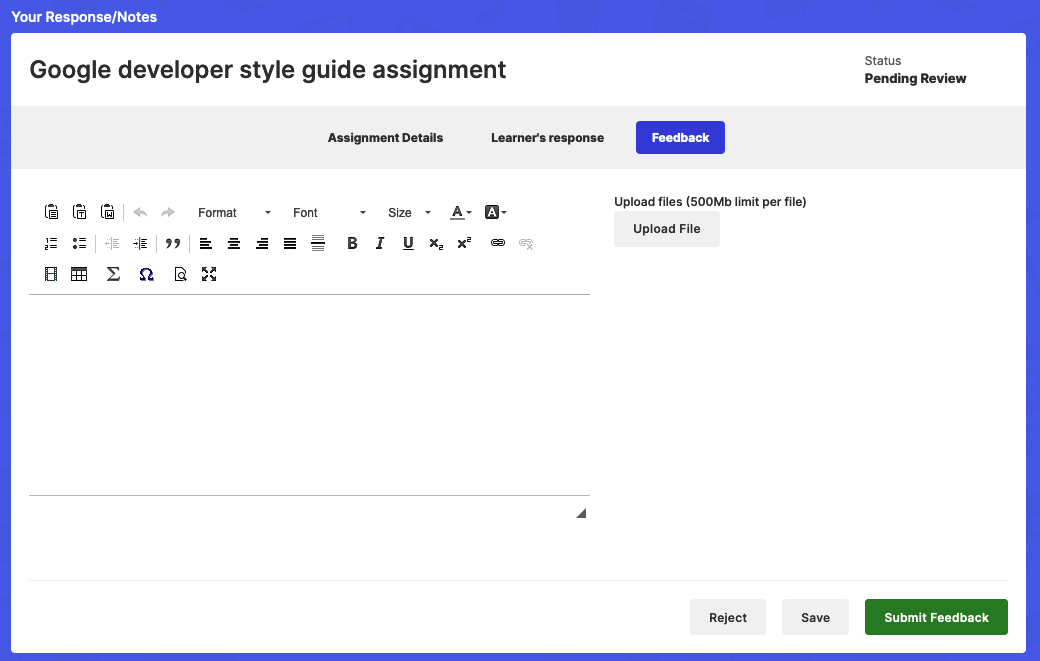Switch to the Assignment Details tab
The image size is (1040, 661).
(385, 137)
